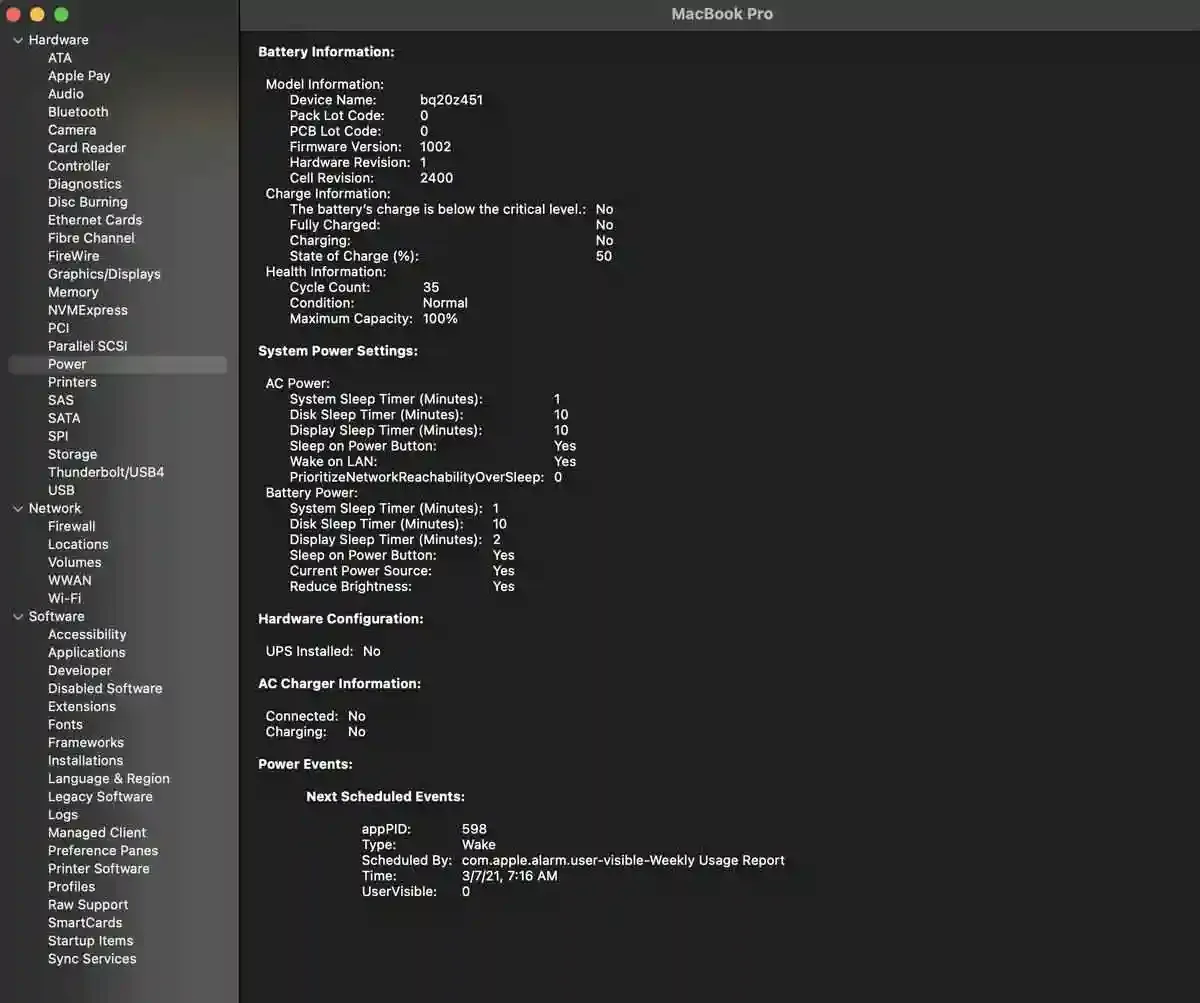Viewport: 1200px width, 1003px height.
Task: Open Language & Region entry
Action: coord(109,778)
